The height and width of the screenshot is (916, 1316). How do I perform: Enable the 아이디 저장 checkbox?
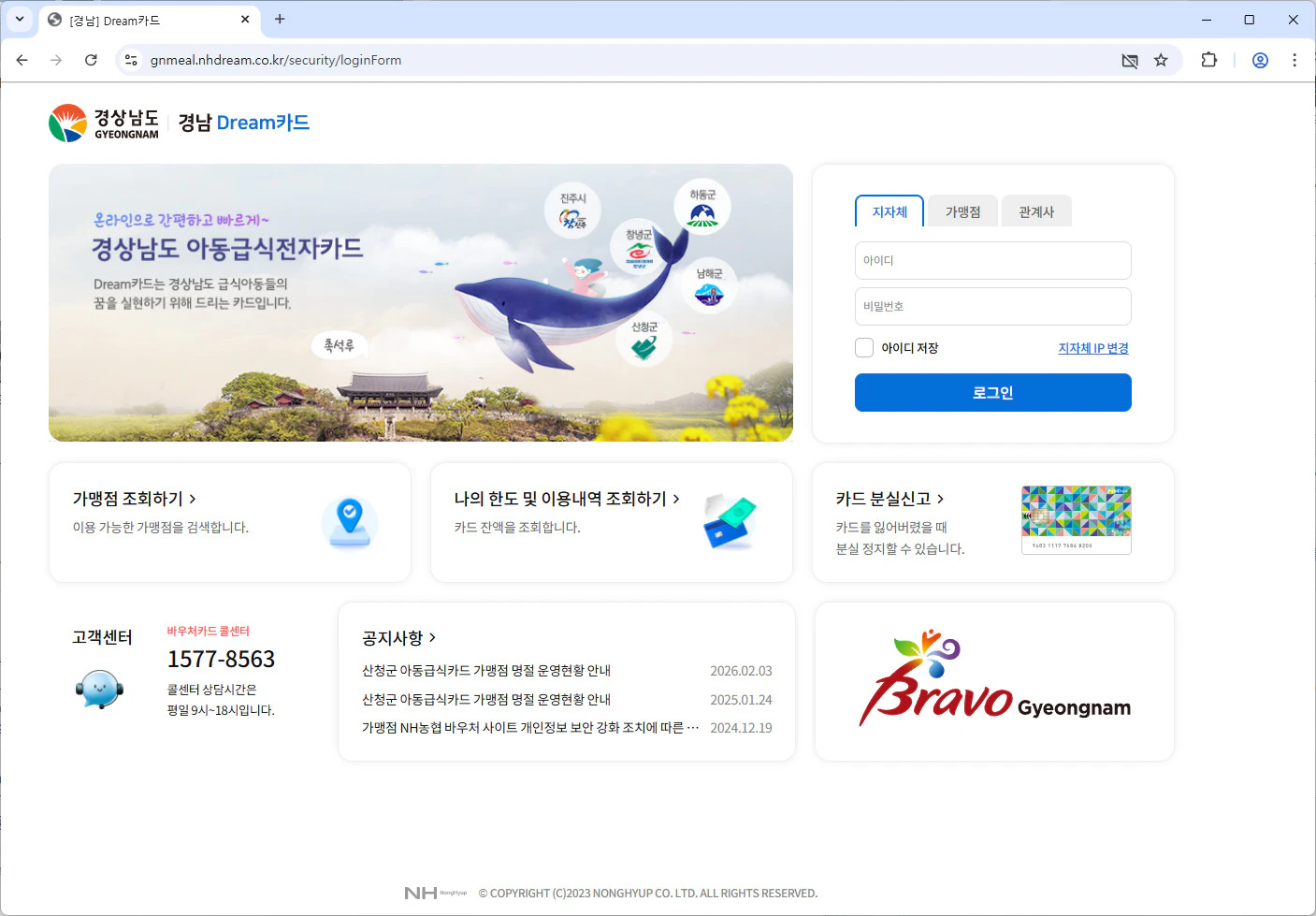point(863,347)
